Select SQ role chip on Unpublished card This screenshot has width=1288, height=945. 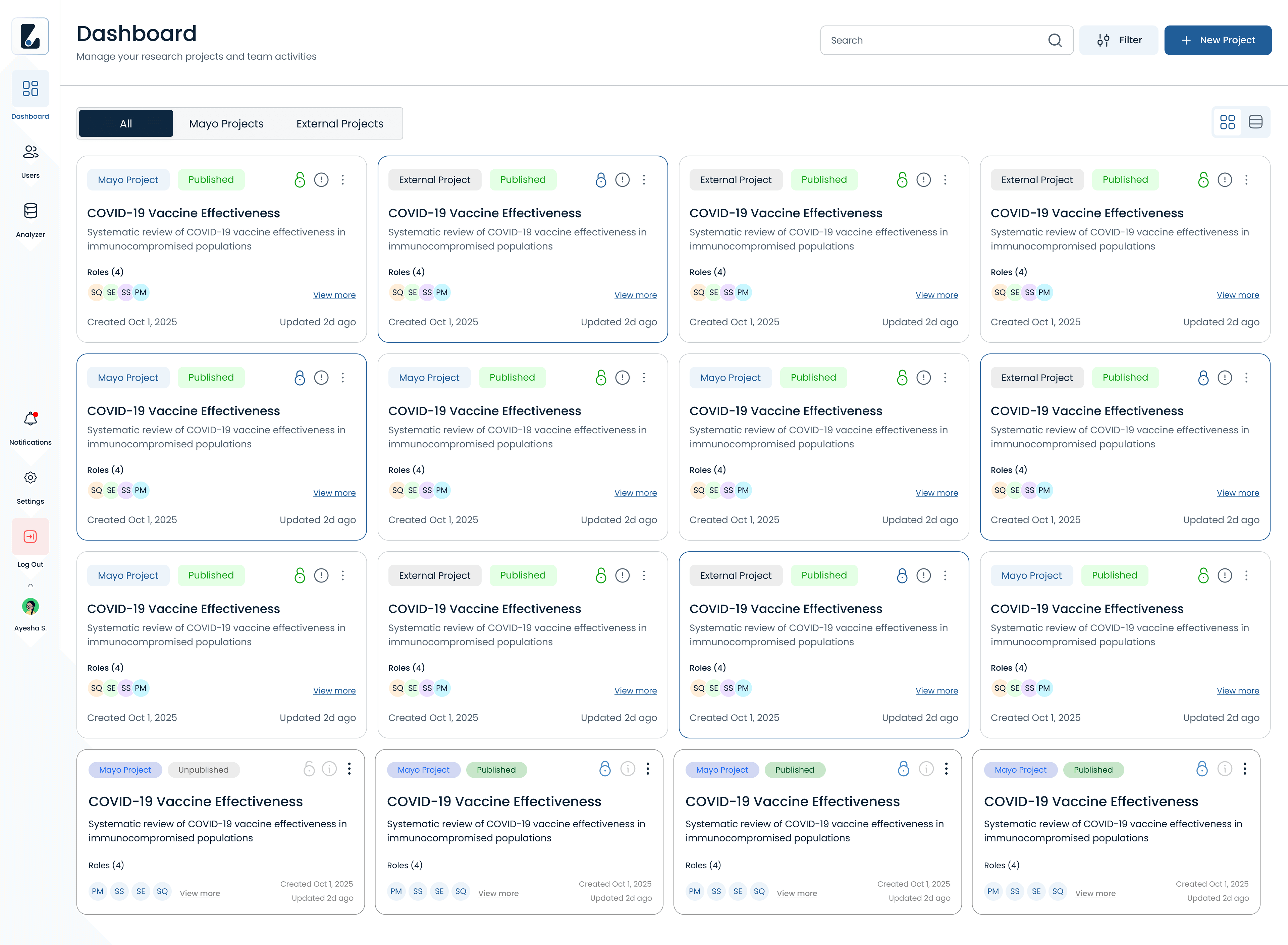[x=162, y=891]
